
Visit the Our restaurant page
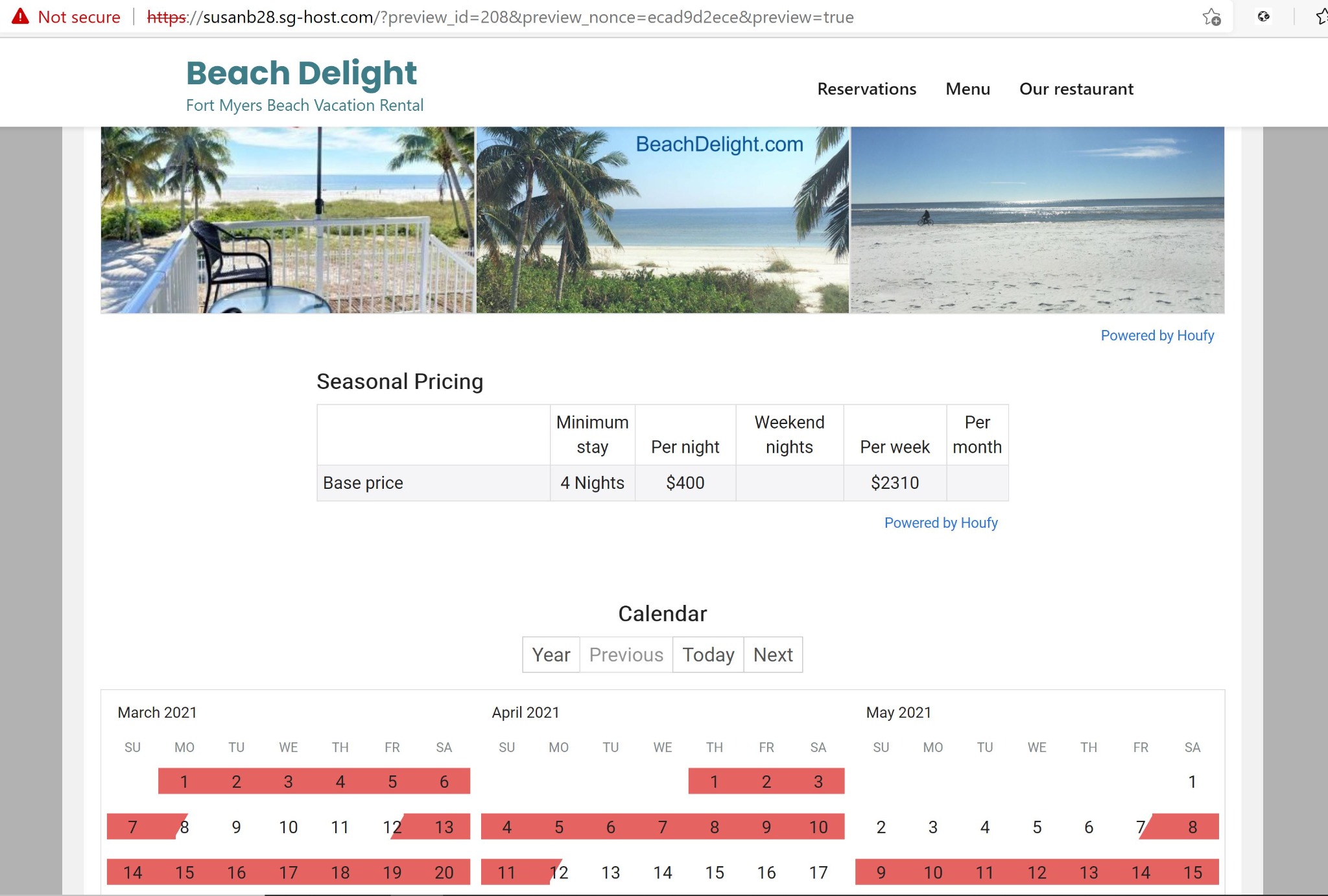tap(1076, 89)
